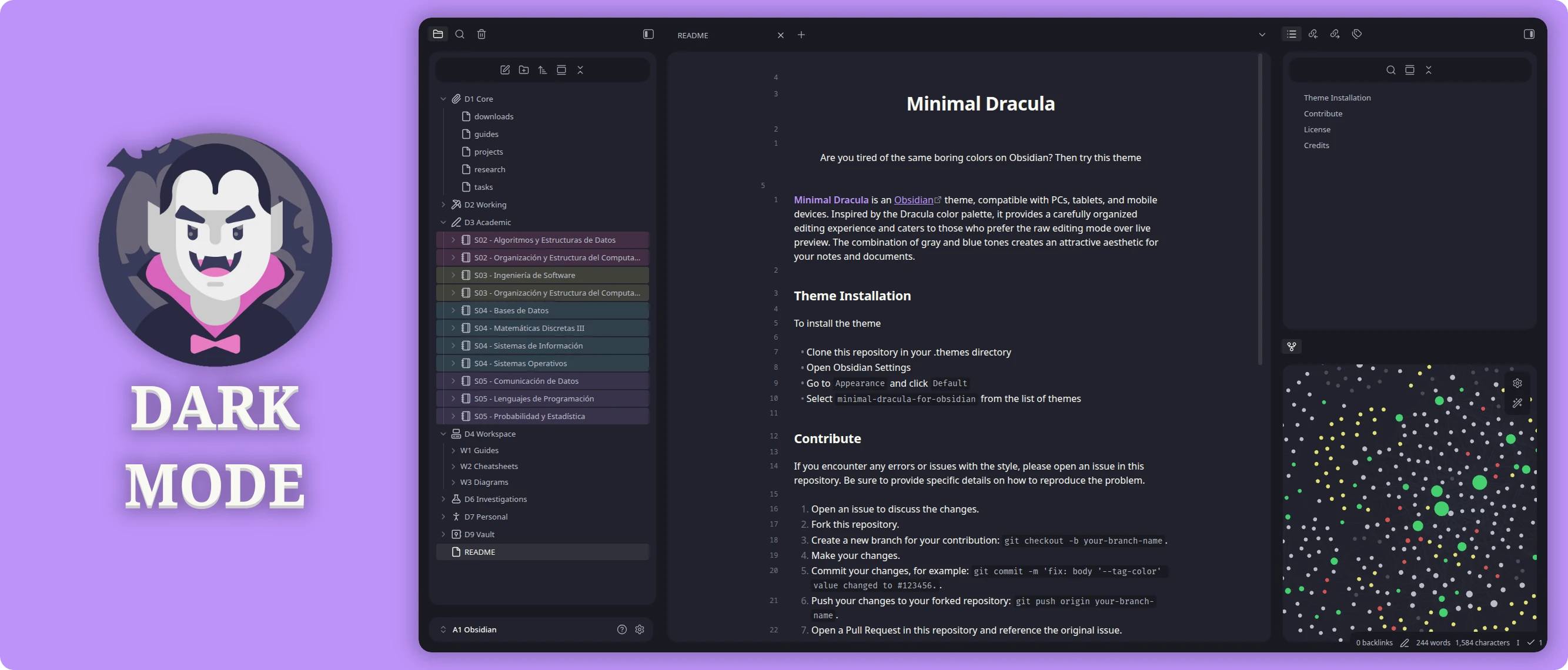The width and height of the screenshot is (1568, 670).
Task: Collapse the D3 Academic folder
Action: tap(443, 222)
